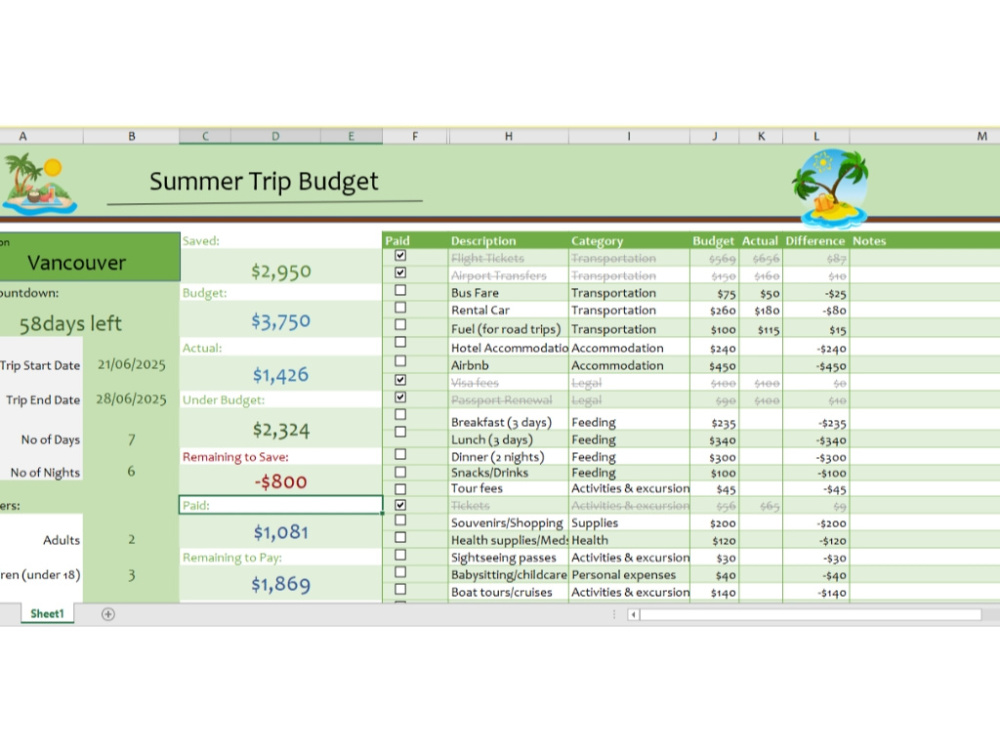Uncheck the Passport Renewal paid checkbox
Viewport: 1000px width, 750px height.
pyautogui.click(x=401, y=397)
